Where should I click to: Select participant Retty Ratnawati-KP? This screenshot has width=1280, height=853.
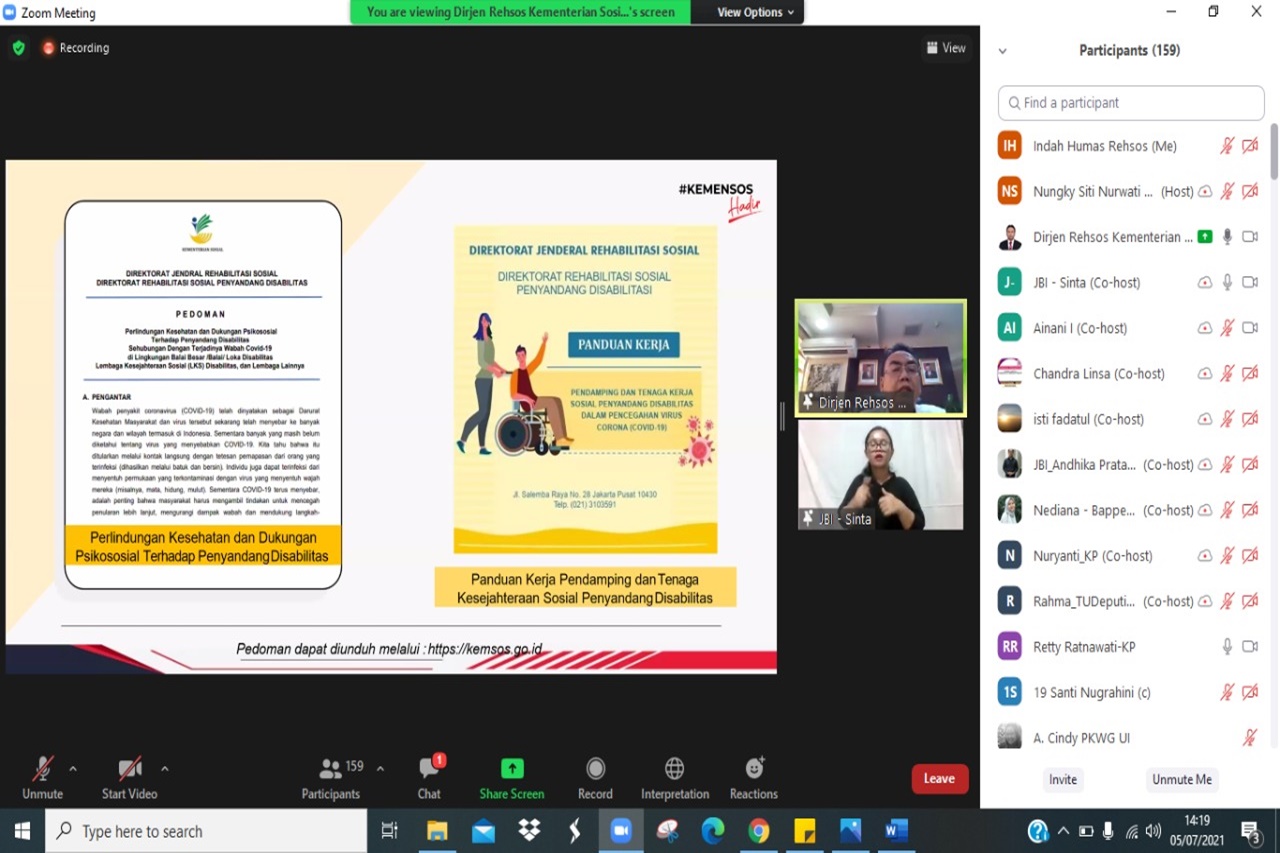(1131, 647)
